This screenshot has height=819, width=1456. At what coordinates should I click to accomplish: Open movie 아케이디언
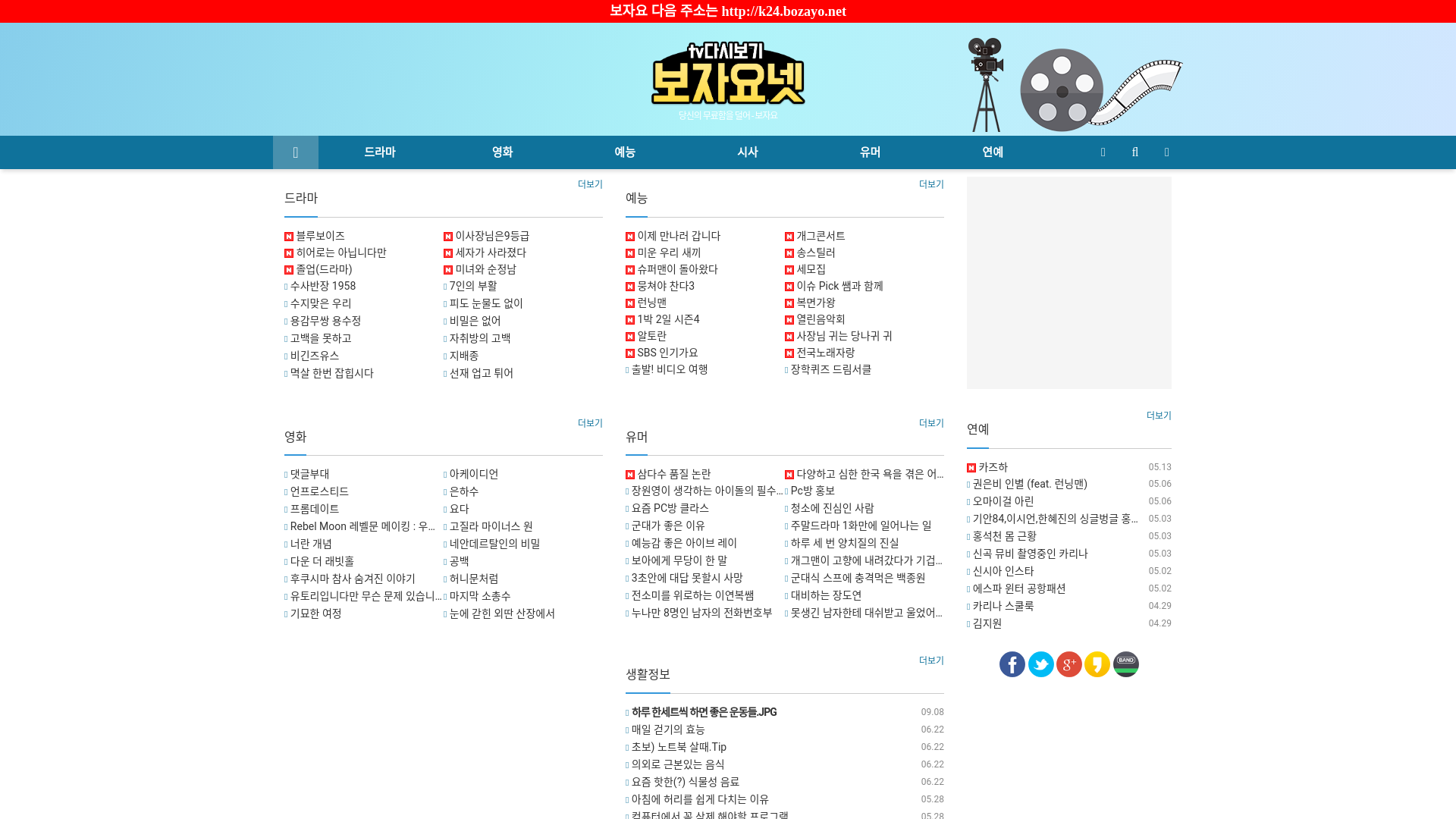pyautogui.click(x=474, y=474)
